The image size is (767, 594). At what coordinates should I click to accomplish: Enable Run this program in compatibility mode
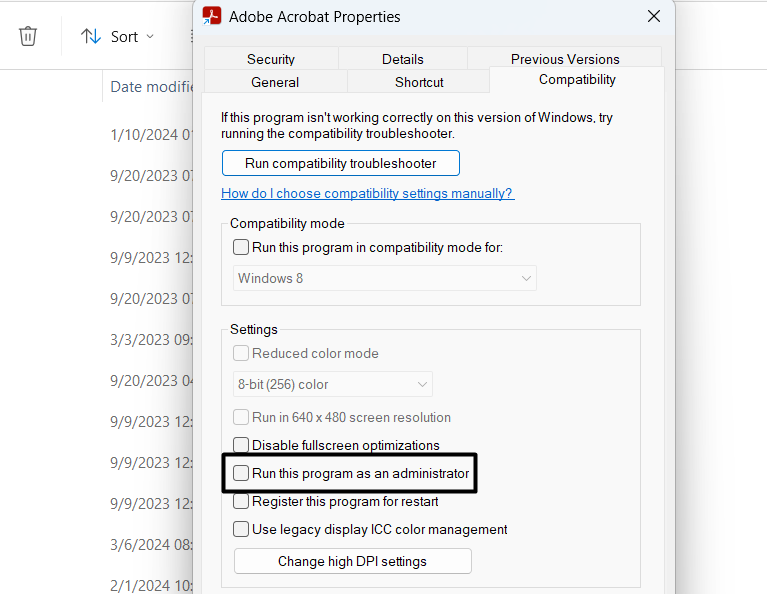coord(241,247)
